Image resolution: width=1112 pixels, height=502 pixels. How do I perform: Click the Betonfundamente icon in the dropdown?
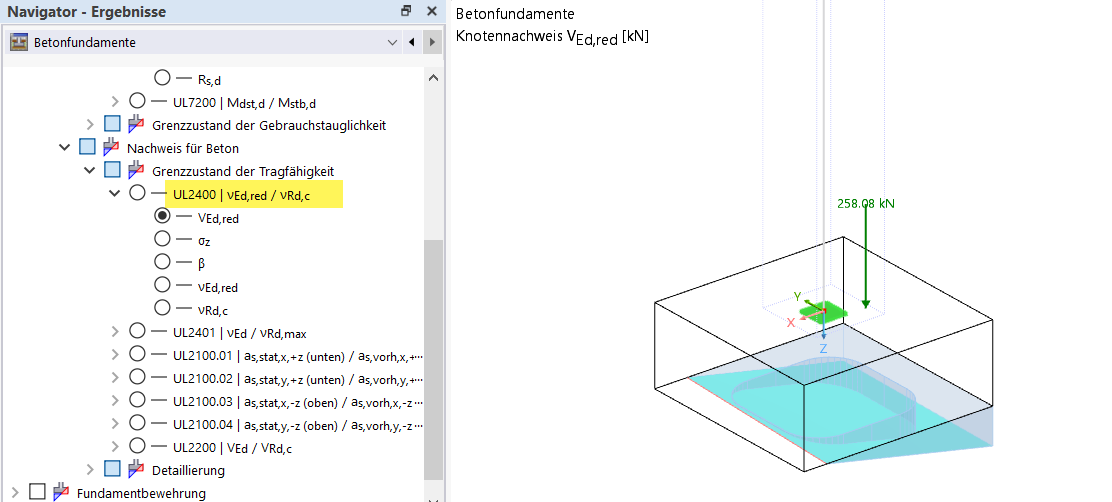[18, 43]
